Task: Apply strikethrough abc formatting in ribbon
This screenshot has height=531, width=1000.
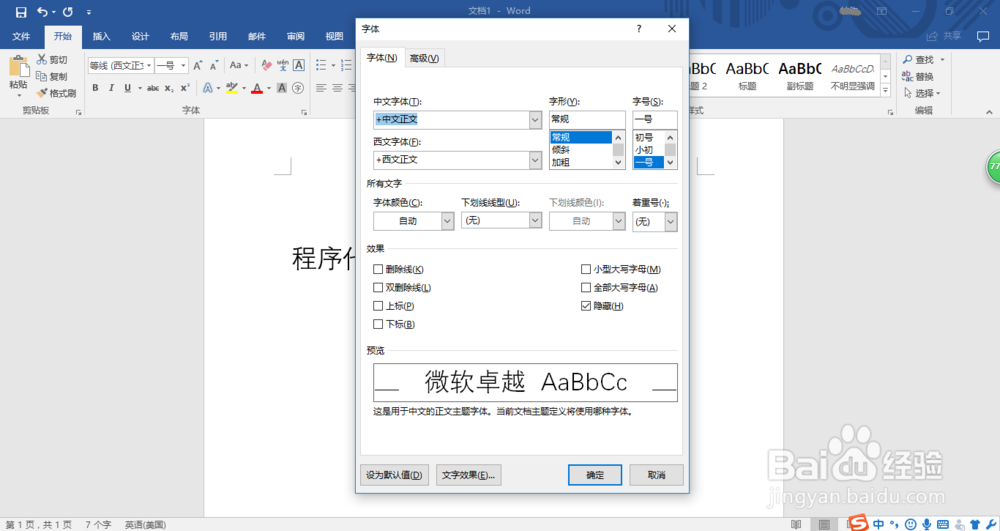Action: 153,88
